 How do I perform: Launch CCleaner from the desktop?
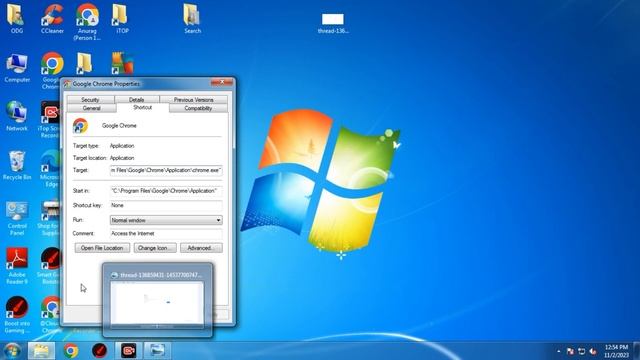(x=52, y=18)
